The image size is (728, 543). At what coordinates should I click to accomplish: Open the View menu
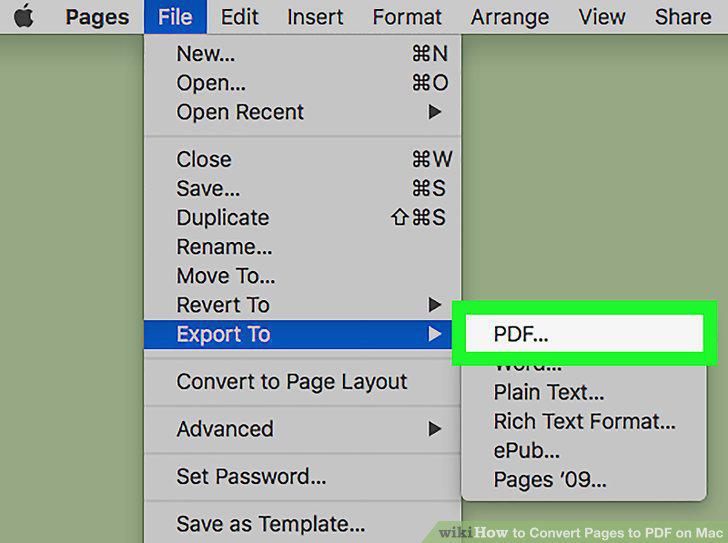pyautogui.click(x=602, y=17)
